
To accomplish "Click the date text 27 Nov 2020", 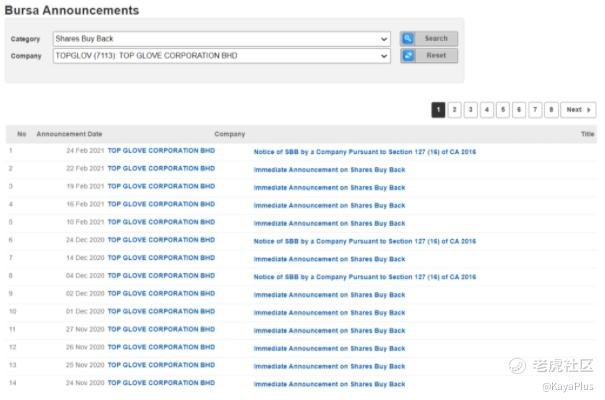I will coord(85,329).
